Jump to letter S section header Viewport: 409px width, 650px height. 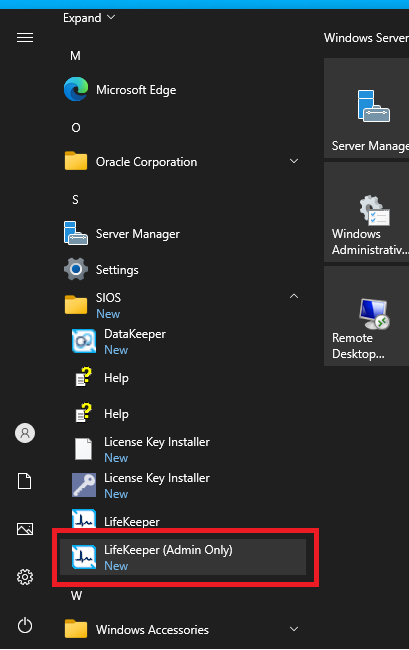pyautogui.click(x=75, y=200)
